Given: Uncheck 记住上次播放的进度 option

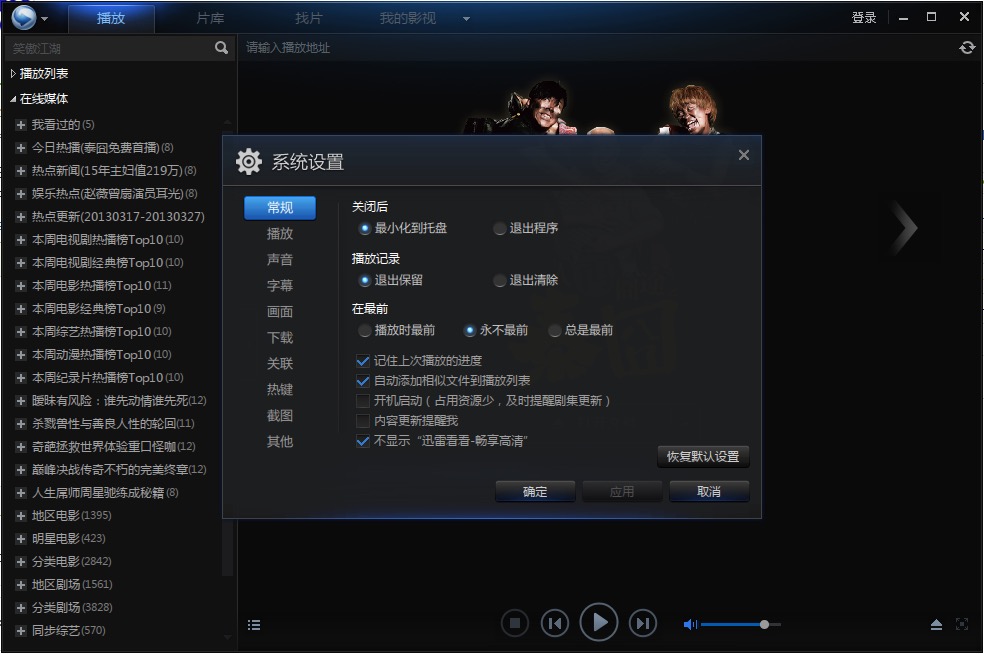Looking at the screenshot, I should click(x=363, y=360).
